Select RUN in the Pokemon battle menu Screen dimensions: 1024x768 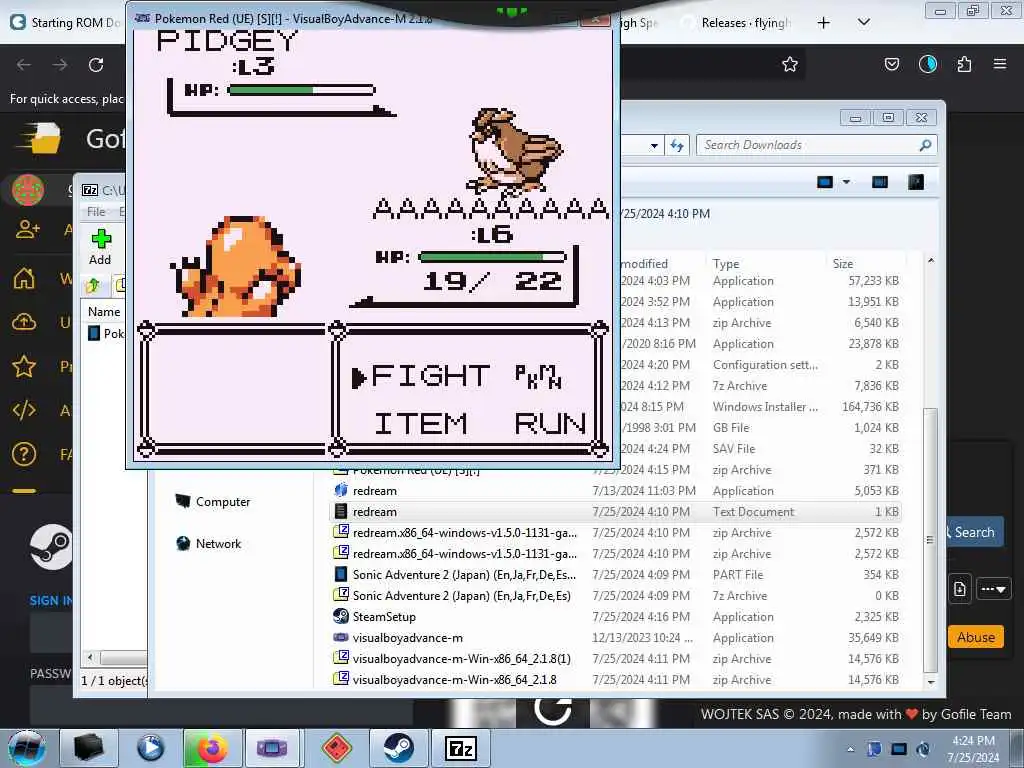550,423
